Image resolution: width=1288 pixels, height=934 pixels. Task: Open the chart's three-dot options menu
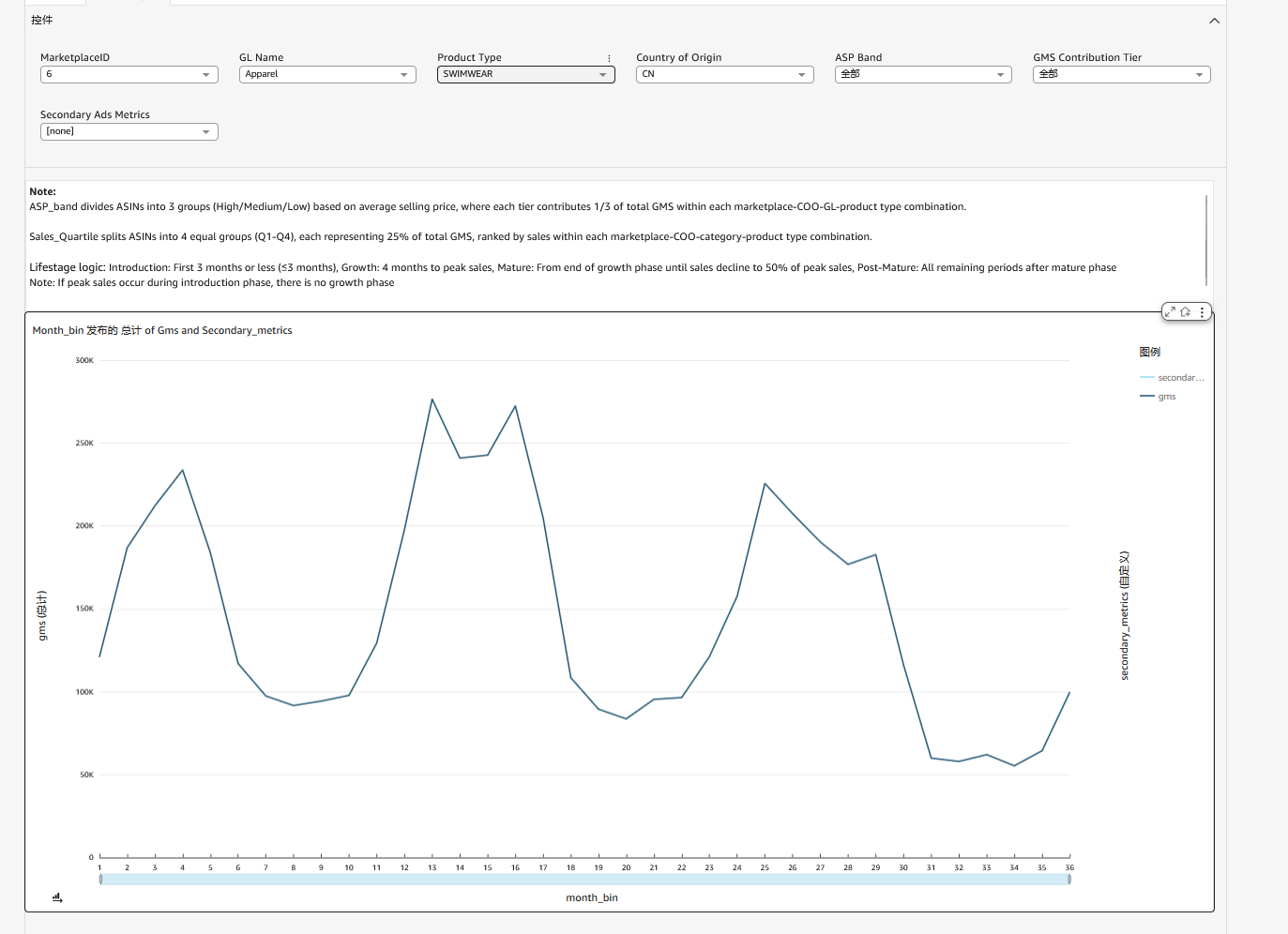[1202, 312]
